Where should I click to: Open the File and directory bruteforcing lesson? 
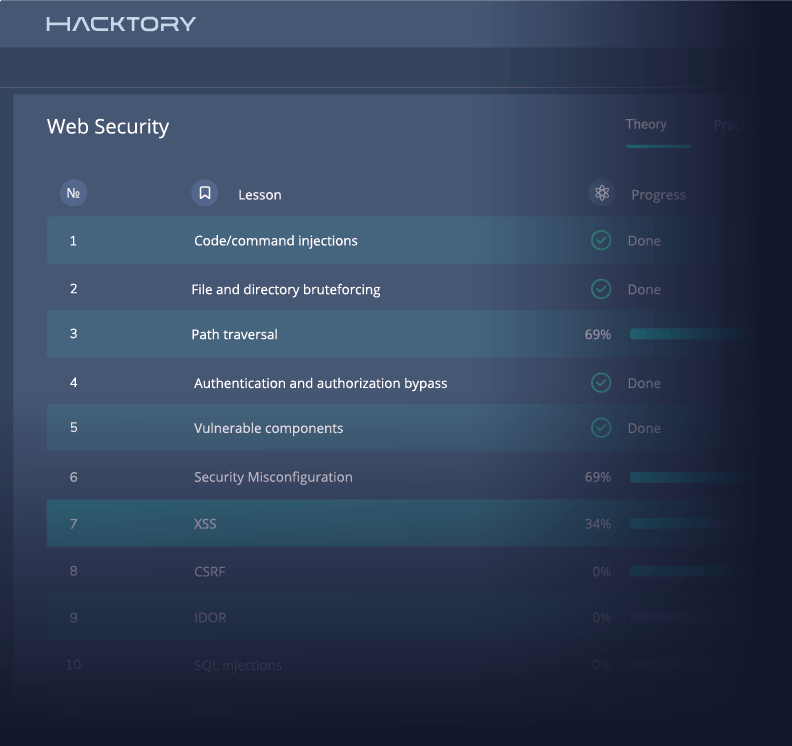coord(286,289)
